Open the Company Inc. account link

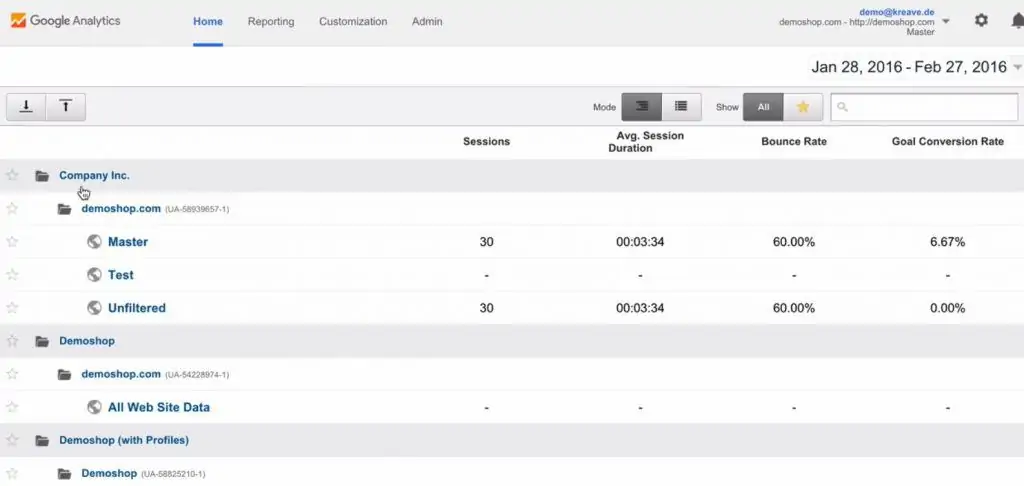[95, 175]
